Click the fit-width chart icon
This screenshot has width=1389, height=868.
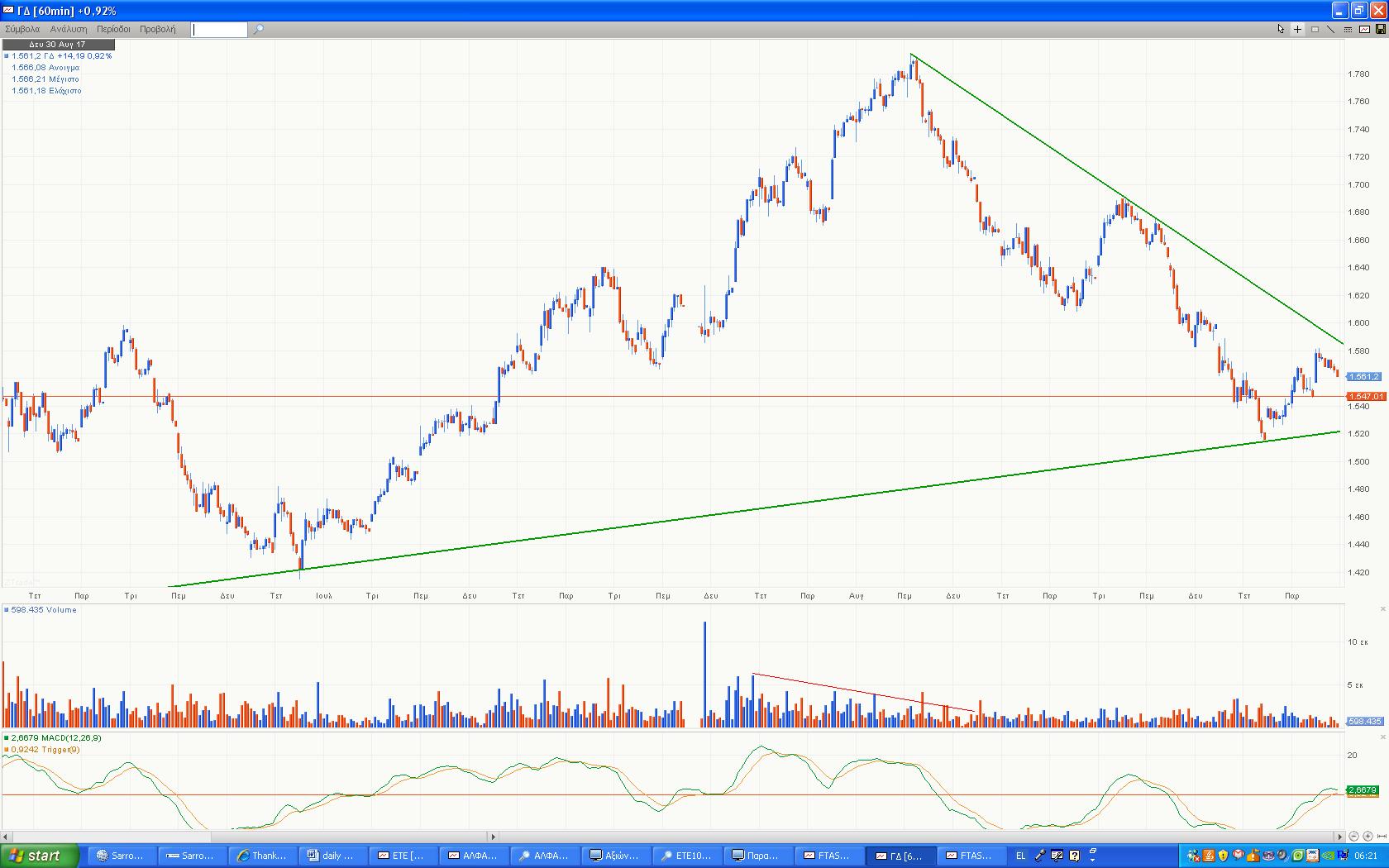[1382, 837]
